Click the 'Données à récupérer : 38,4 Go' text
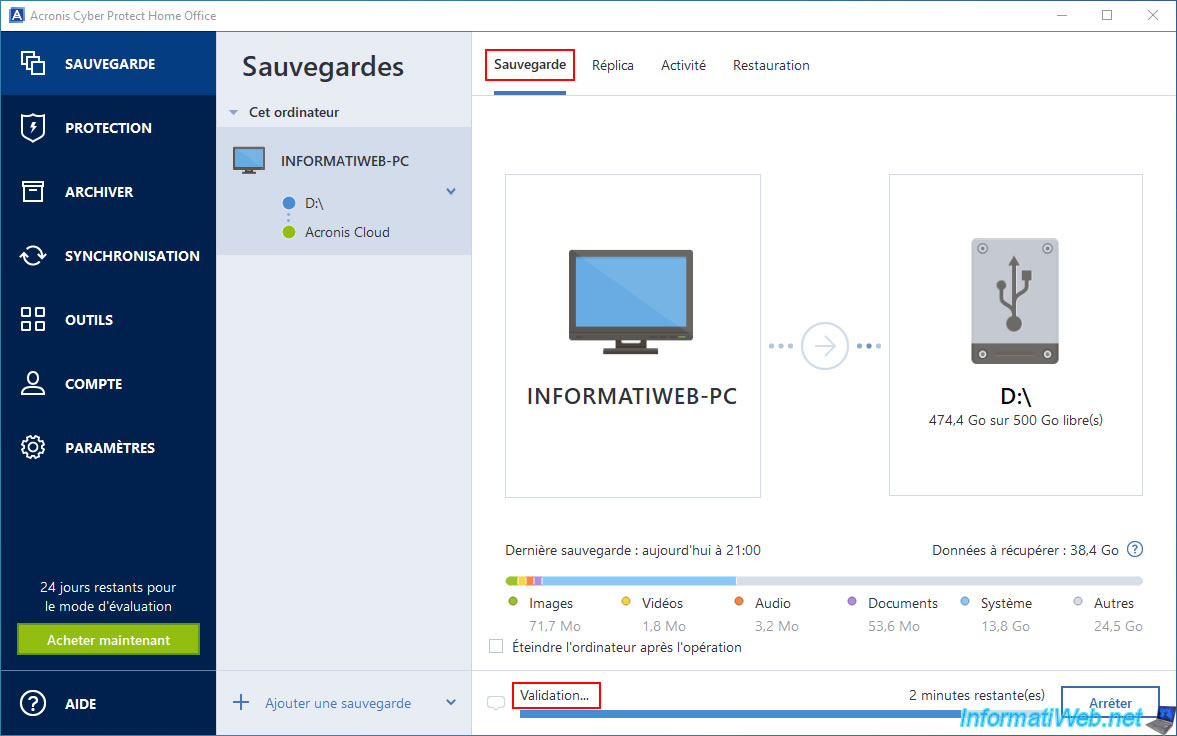Image resolution: width=1177 pixels, height=736 pixels. click(1025, 550)
